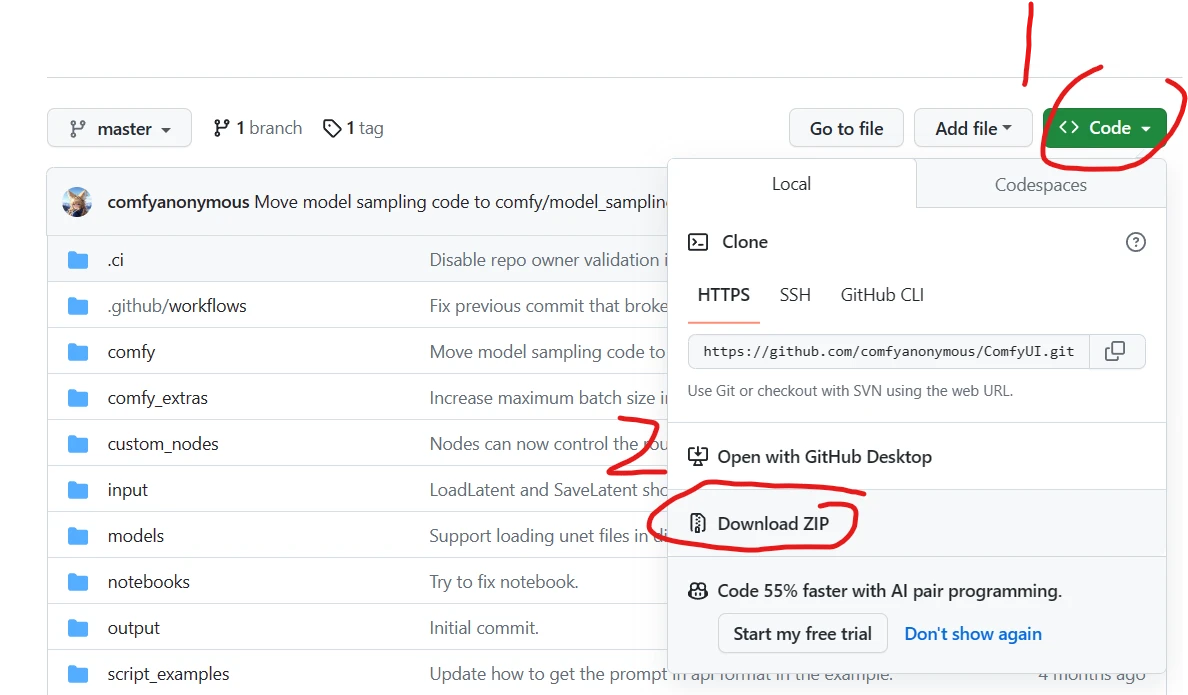Viewport: 1188px width, 695px height.
Task: Click the Clone help question mark icon
Action: tap(1135, 242)
